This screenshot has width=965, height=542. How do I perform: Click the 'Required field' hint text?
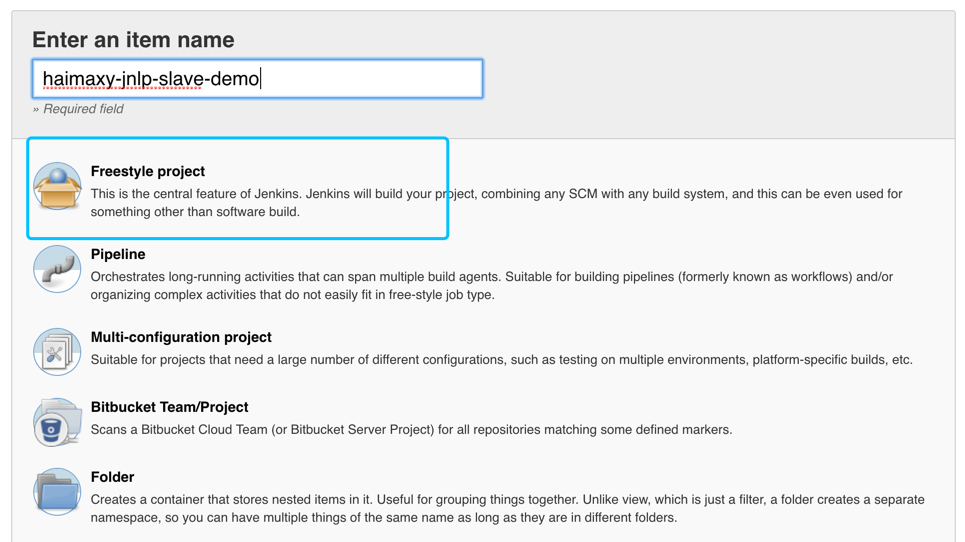click(x=78, y=109)
